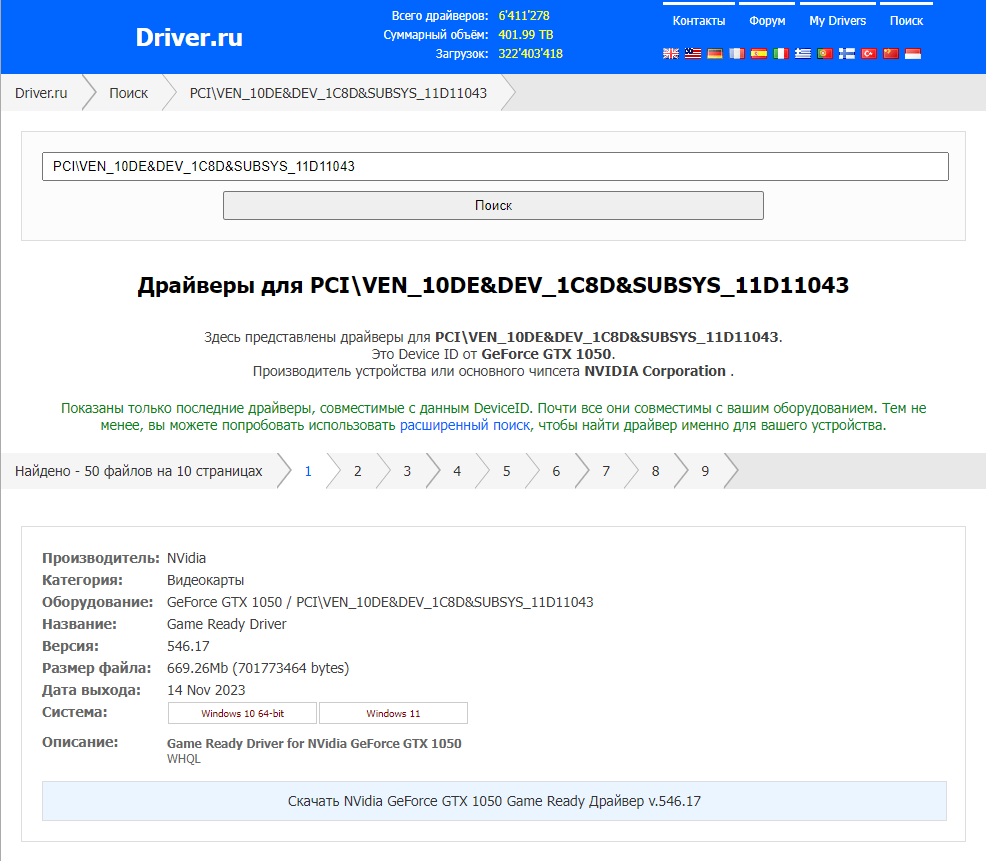Open the расширенный поиск link
This screenshot has width=986, height=861.
point(465,425)
